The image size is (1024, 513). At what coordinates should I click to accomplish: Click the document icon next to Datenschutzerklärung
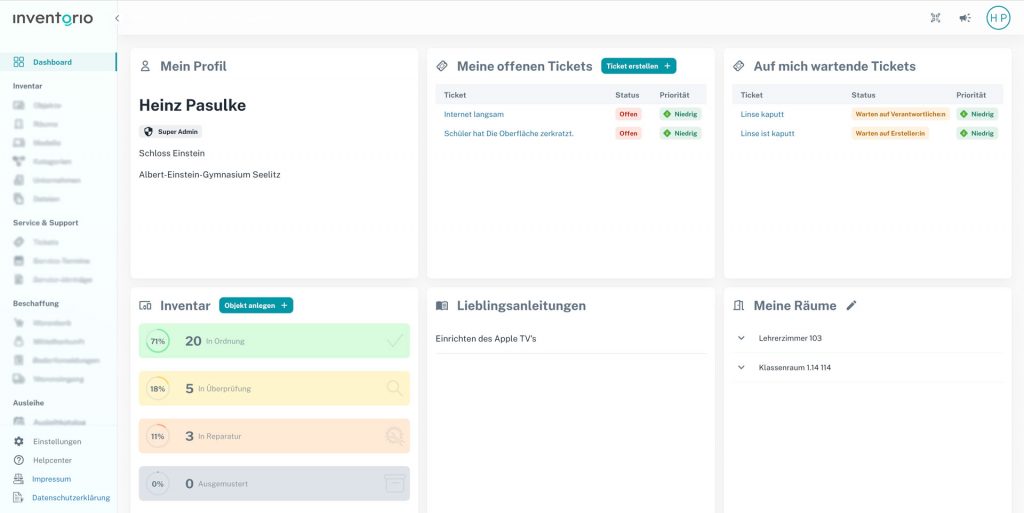[19, 497]
